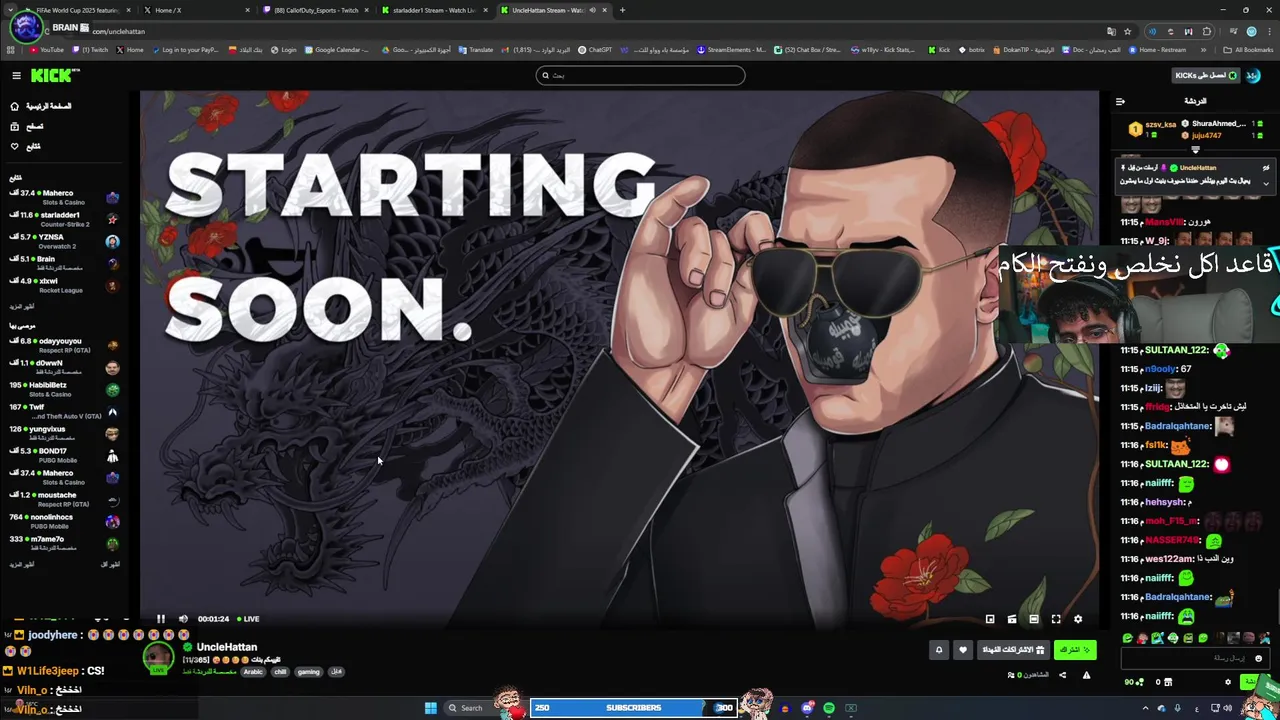Screen dimensions: 1280x720
Task: Open the Chrome three-dot menu
Action: pos(1267,31)
